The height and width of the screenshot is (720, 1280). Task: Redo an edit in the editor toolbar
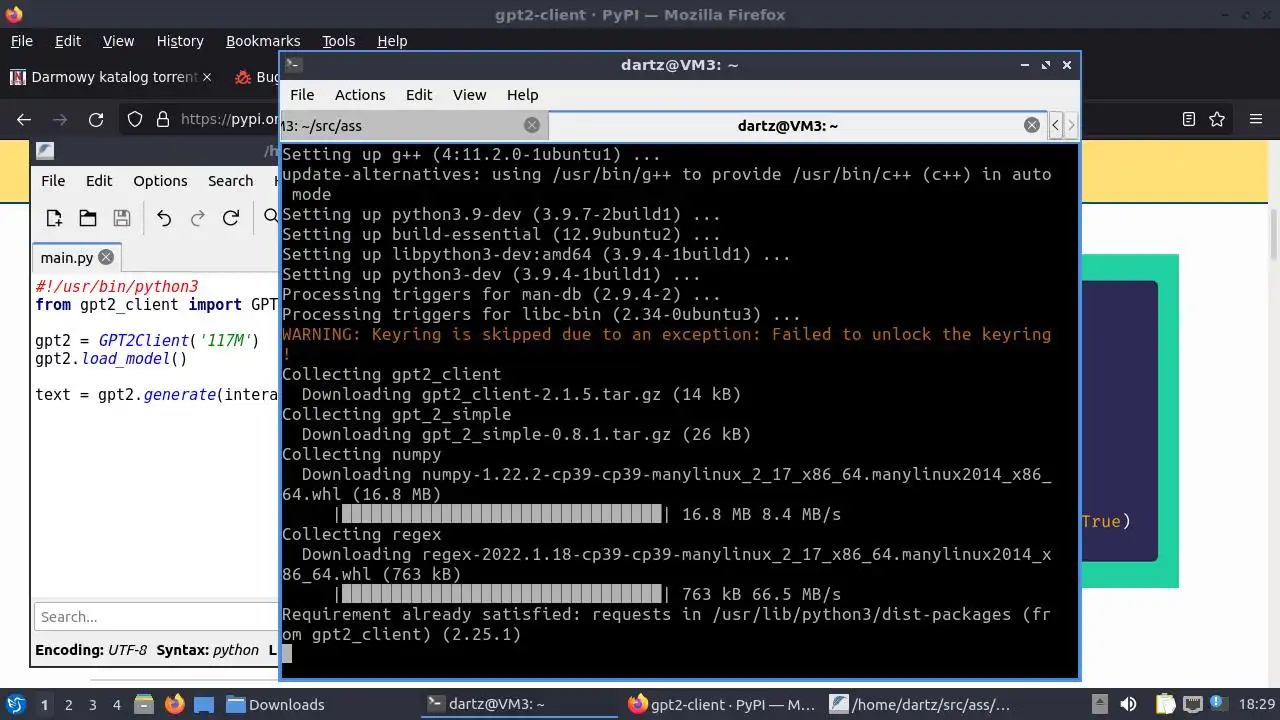198,217
